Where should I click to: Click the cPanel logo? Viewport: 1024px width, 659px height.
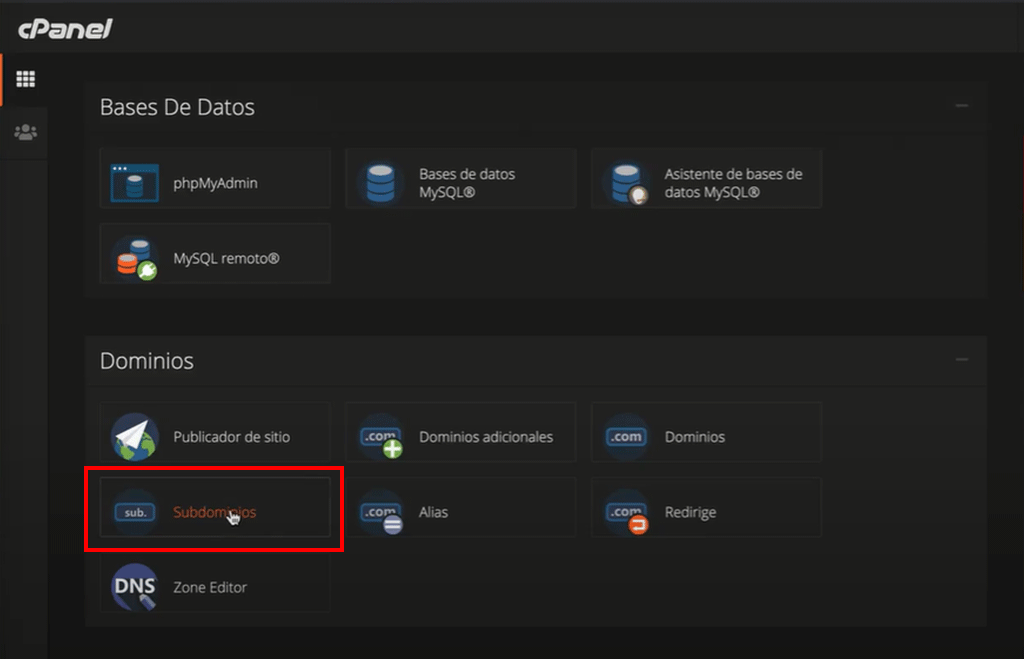click(x=65, y=29)
